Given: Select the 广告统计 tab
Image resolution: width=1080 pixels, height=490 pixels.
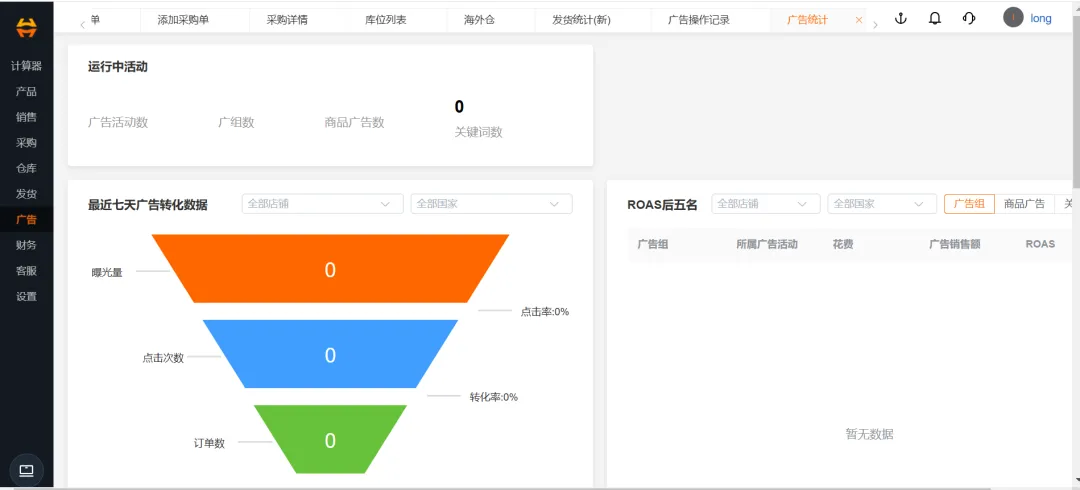Looking at the screenshot, I should 807,20.
